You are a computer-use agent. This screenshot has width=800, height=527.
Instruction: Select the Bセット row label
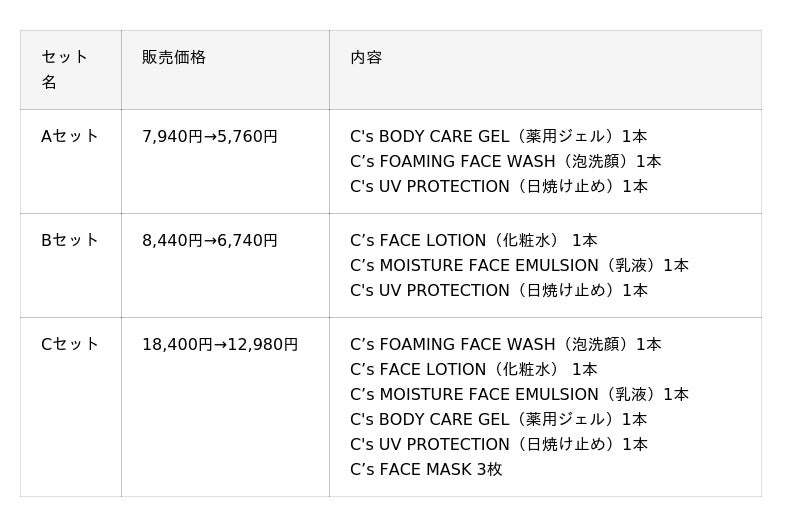(70, 240)
